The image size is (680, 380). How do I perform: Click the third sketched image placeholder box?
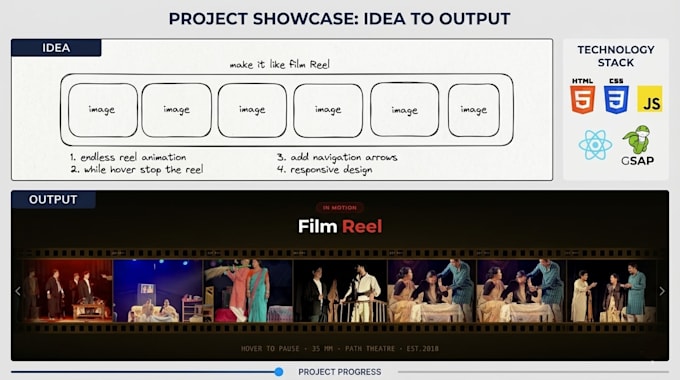pos(252,110)
